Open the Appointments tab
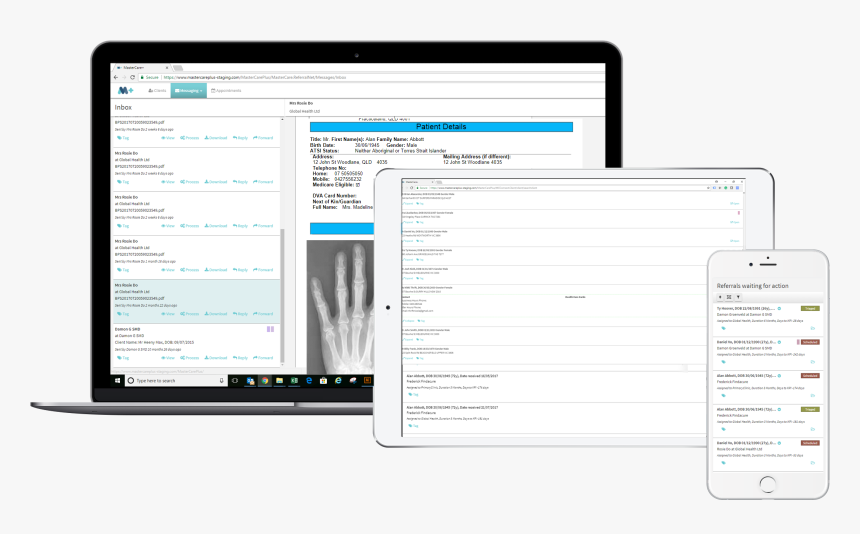The height and width of the screenshot is (534, 860). [x=226, y=90]
